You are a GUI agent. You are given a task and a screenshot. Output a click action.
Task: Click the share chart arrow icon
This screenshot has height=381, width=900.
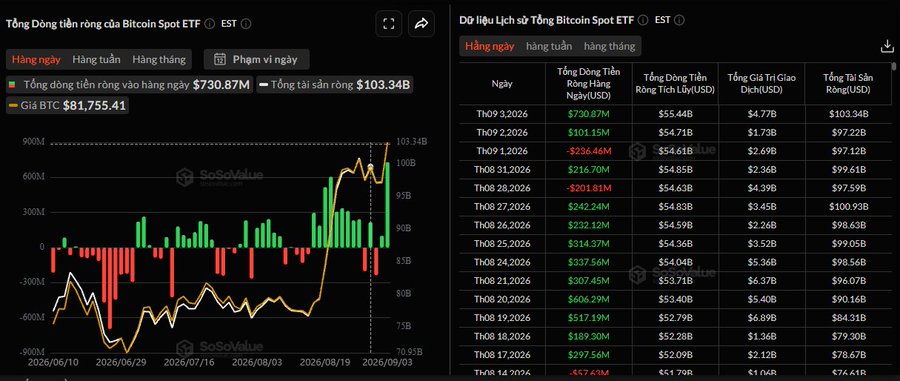coord(422,24)
